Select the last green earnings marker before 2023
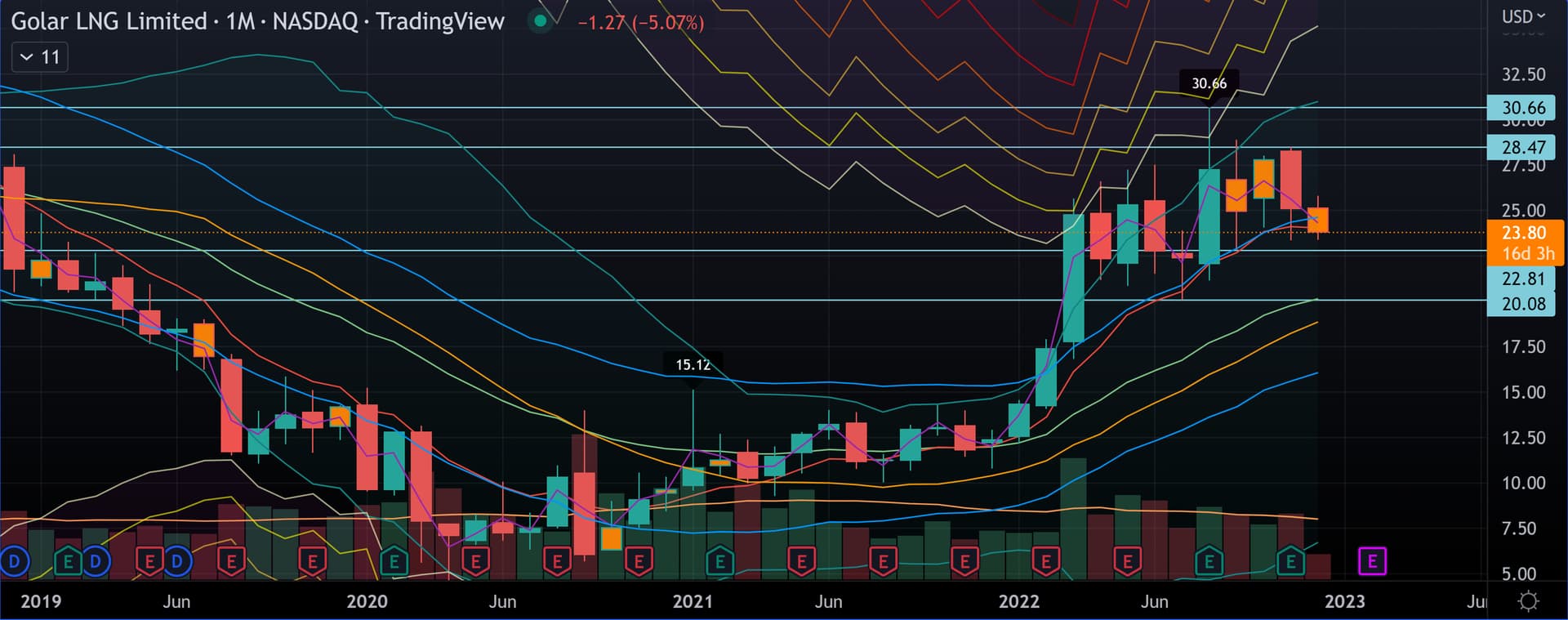The height and width of the screenshot is (620, 1568). 1290,561
